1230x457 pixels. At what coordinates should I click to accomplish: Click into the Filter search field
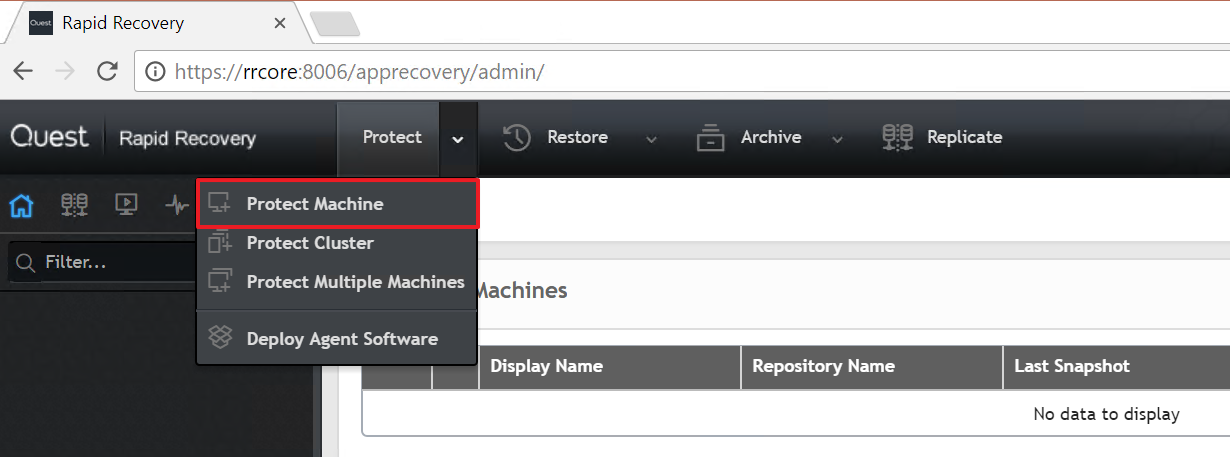tap(110, 263)
